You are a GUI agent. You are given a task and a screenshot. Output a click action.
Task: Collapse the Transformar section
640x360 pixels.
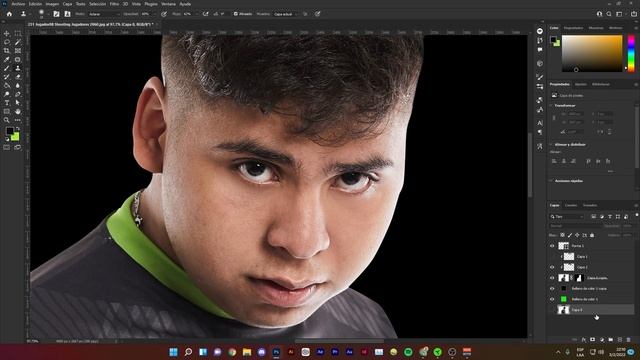click(x=551, y=105)
